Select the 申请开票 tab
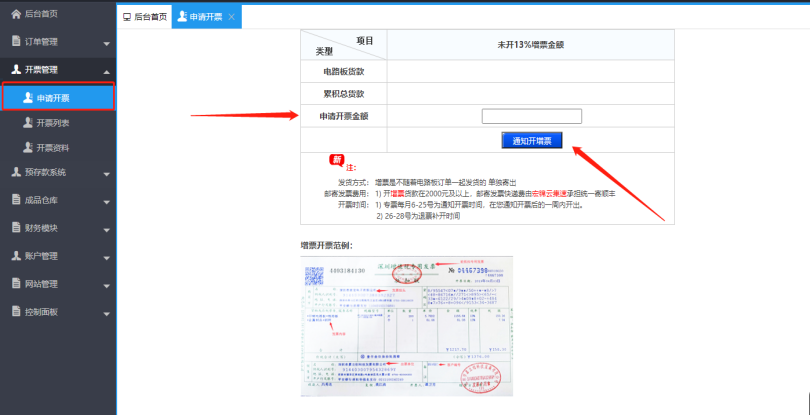 point(200,18)
